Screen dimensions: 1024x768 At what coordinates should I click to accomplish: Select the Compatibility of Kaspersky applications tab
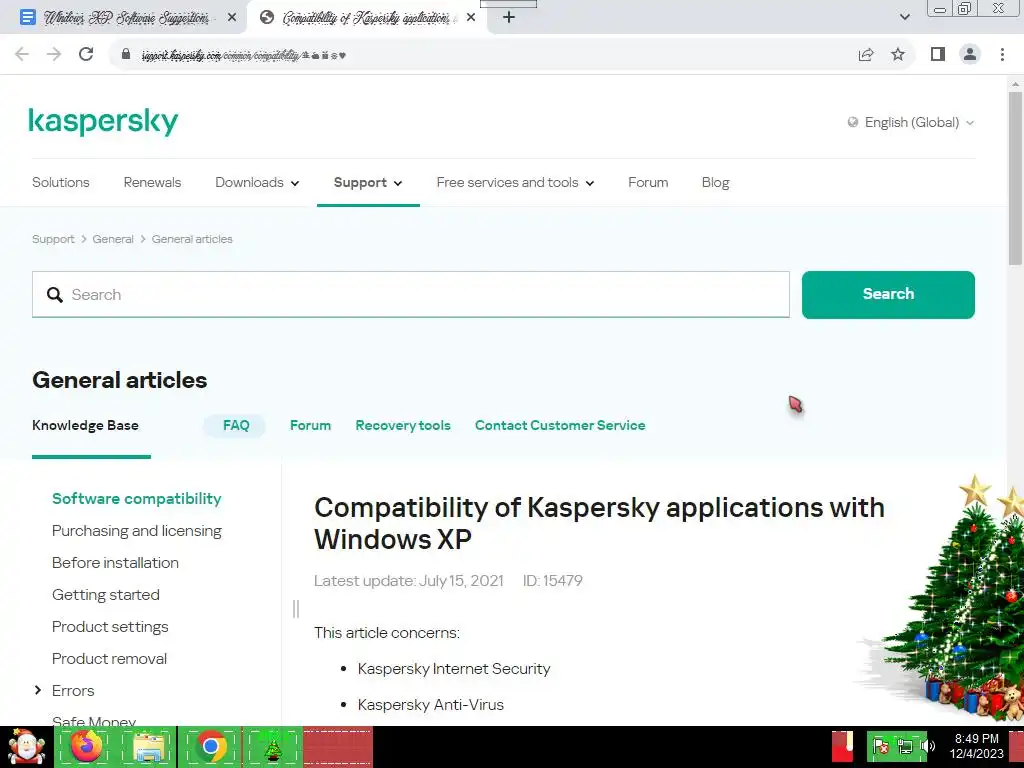[x=366, y=18]
